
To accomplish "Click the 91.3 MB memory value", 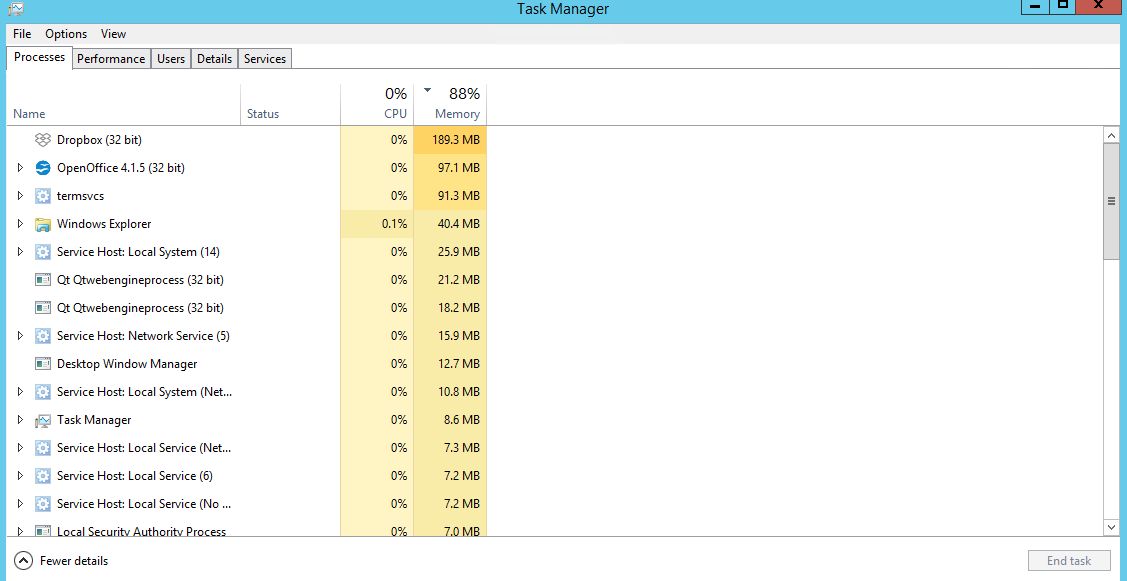I will [459, 196].
